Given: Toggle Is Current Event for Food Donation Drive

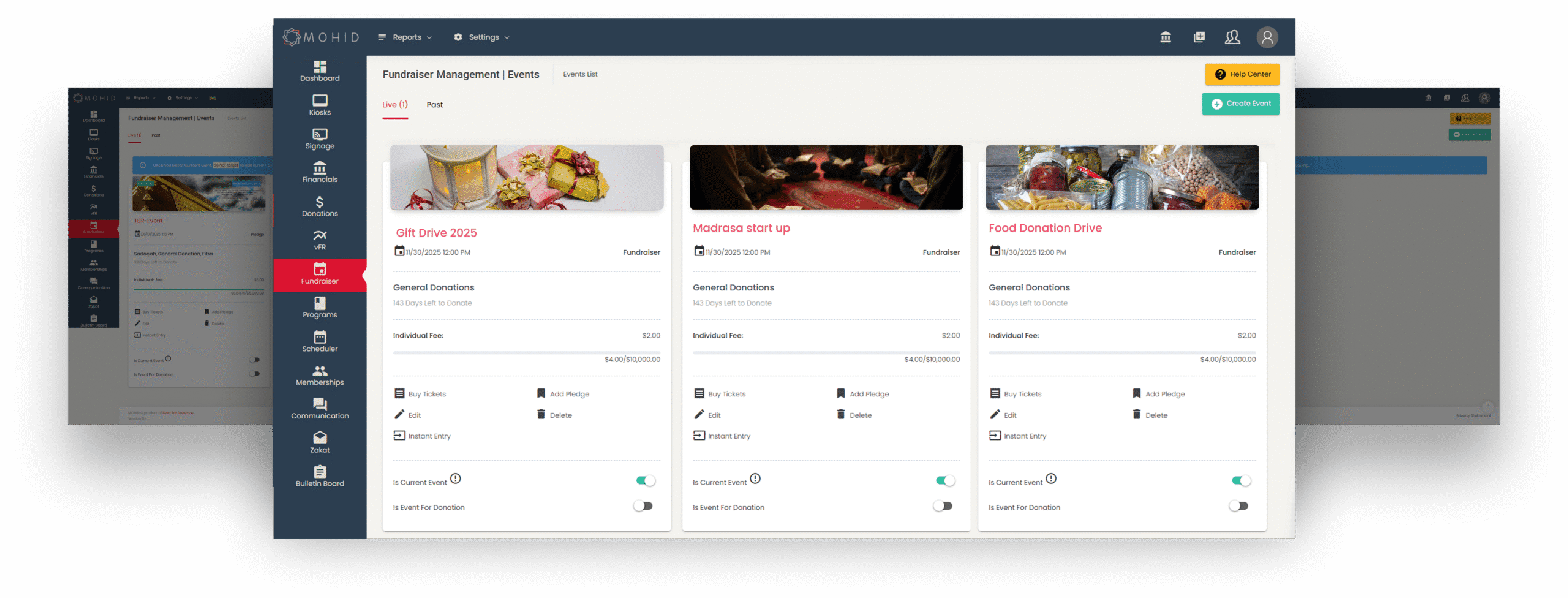Looking at the screenshot, I should 1241,481.
